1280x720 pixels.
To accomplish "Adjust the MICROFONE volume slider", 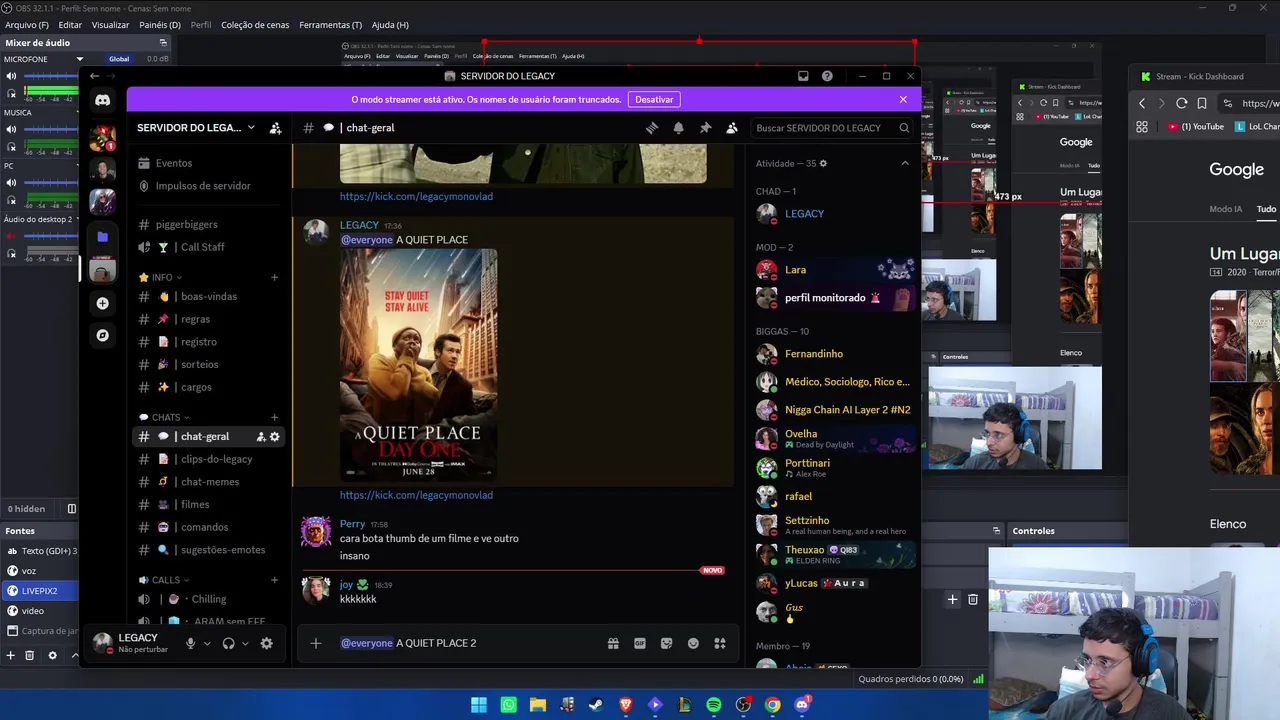I will (x=50, y=76).
